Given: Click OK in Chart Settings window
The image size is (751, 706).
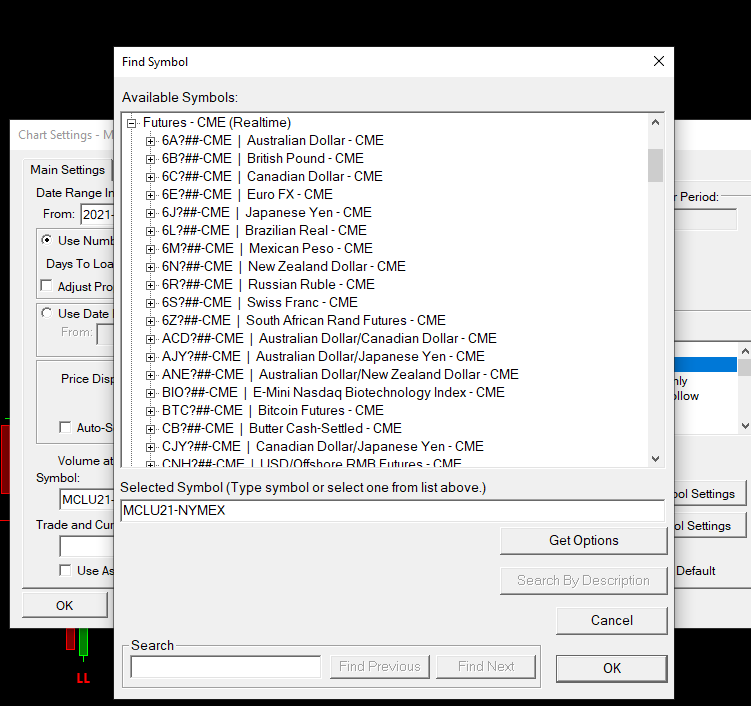Looking at the screenshot, I should point(65,606).
